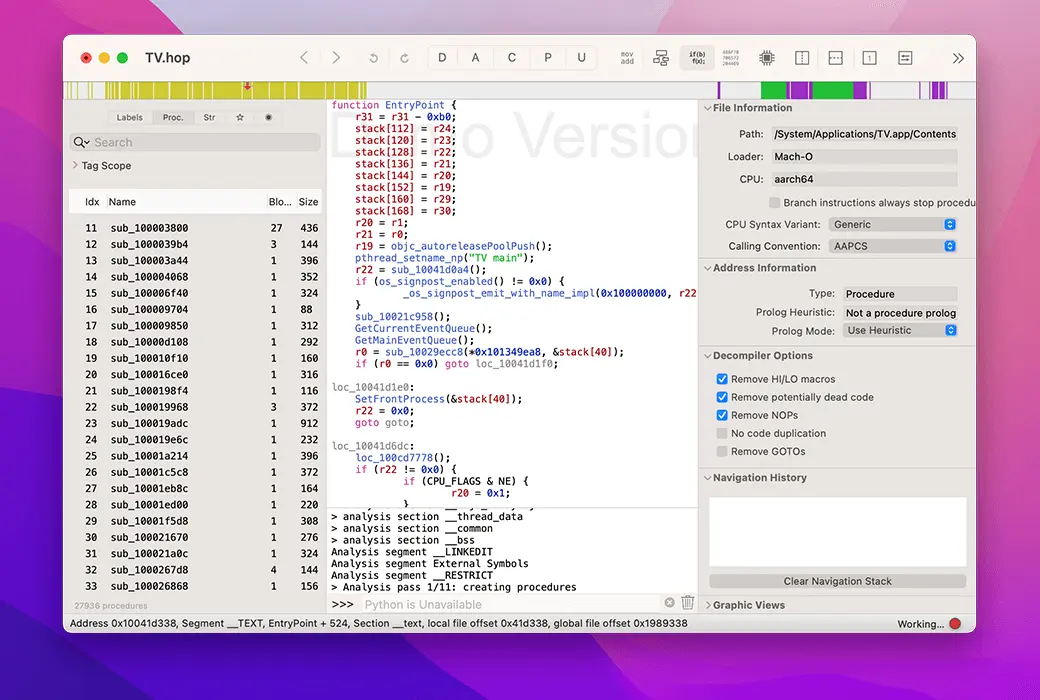Mark as Procedure with P button
The width and height of the screenshot is (1040, 700).
548,58
